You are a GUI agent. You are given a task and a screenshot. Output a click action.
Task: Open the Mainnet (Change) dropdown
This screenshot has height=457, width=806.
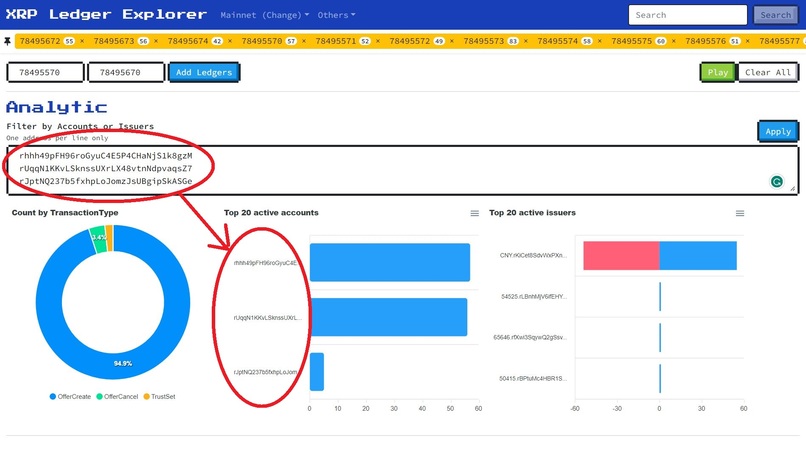pos(265,15)
